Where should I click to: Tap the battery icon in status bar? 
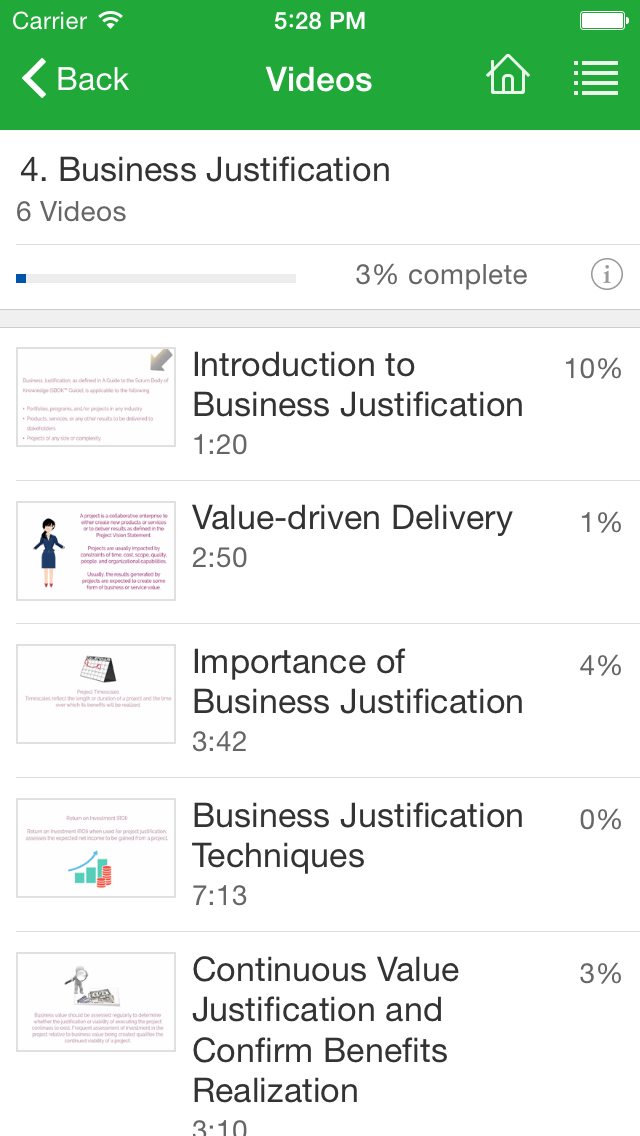[x=603, y=20]
